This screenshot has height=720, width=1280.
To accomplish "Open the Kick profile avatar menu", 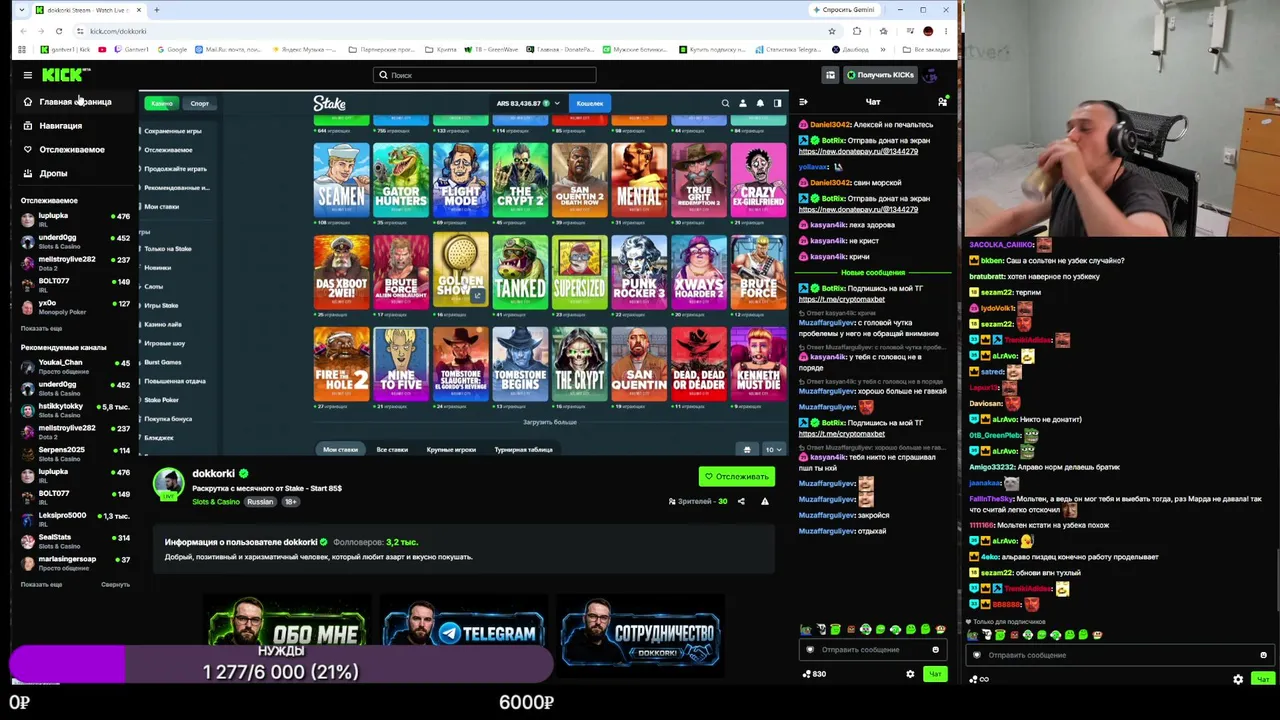I will point(930,75).
